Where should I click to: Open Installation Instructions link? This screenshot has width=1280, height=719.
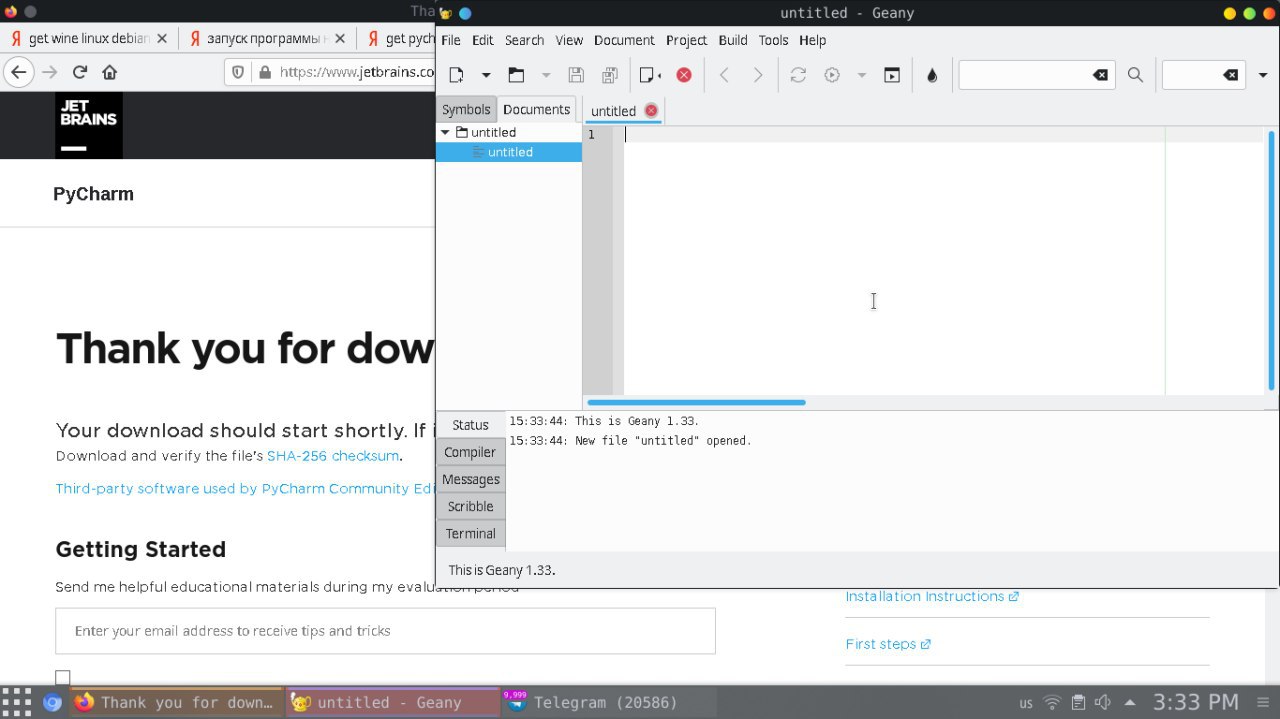coord(932,596)
